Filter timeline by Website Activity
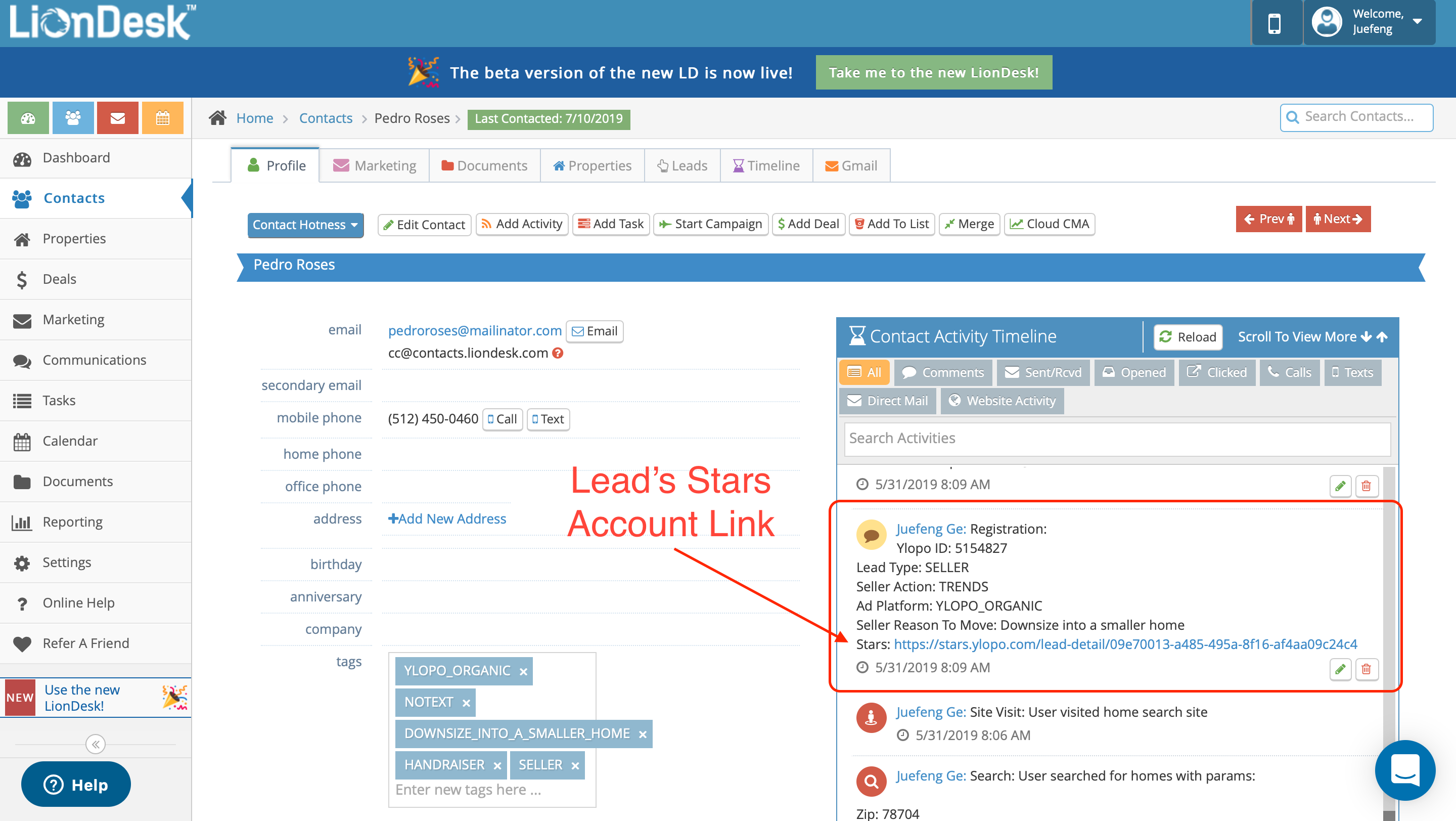Image resolution: width=1456 pixels, height=821 pixels. pyautogui.click(x=1002, y=400)
